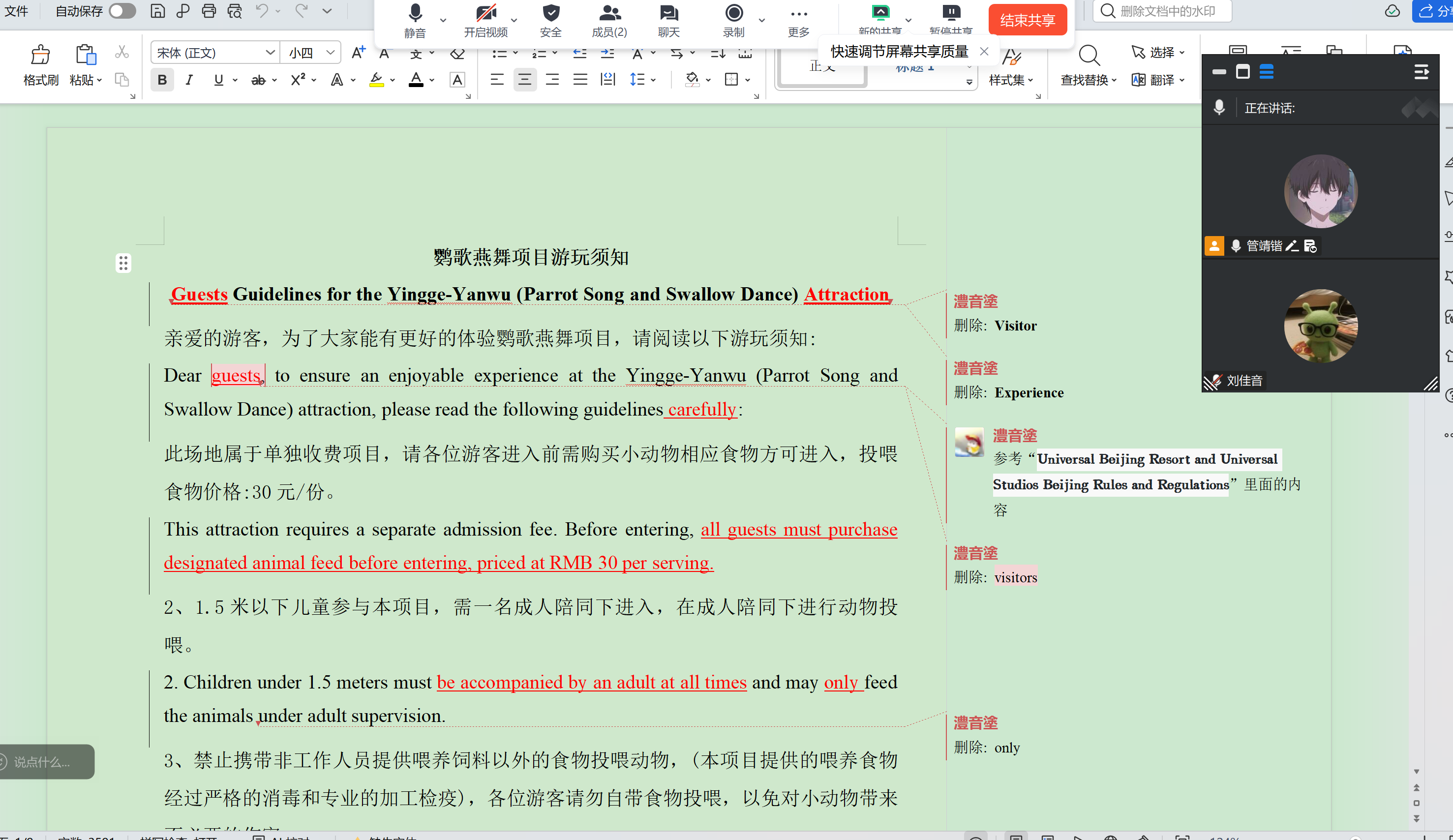Click the "删除: only" revision comment
The width and height of the screenshot is (1453, 840).
click(987, 747)
